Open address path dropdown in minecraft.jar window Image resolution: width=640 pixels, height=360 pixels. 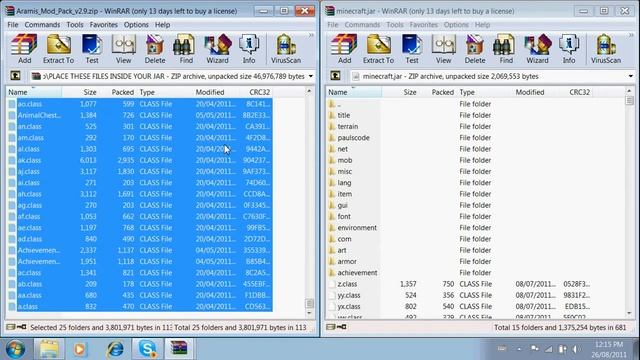[631, 76]
